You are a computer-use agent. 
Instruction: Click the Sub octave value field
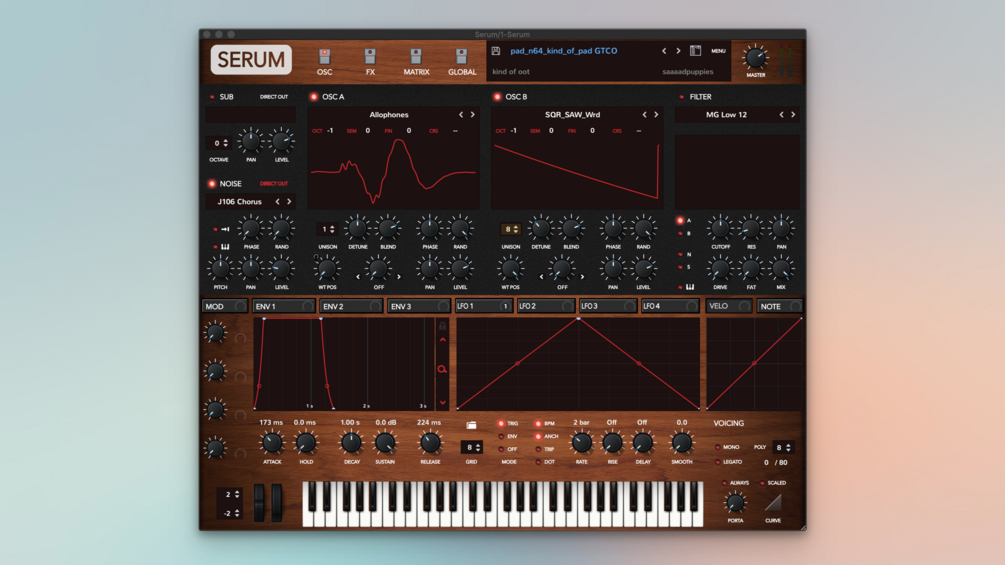coord(218,143)
